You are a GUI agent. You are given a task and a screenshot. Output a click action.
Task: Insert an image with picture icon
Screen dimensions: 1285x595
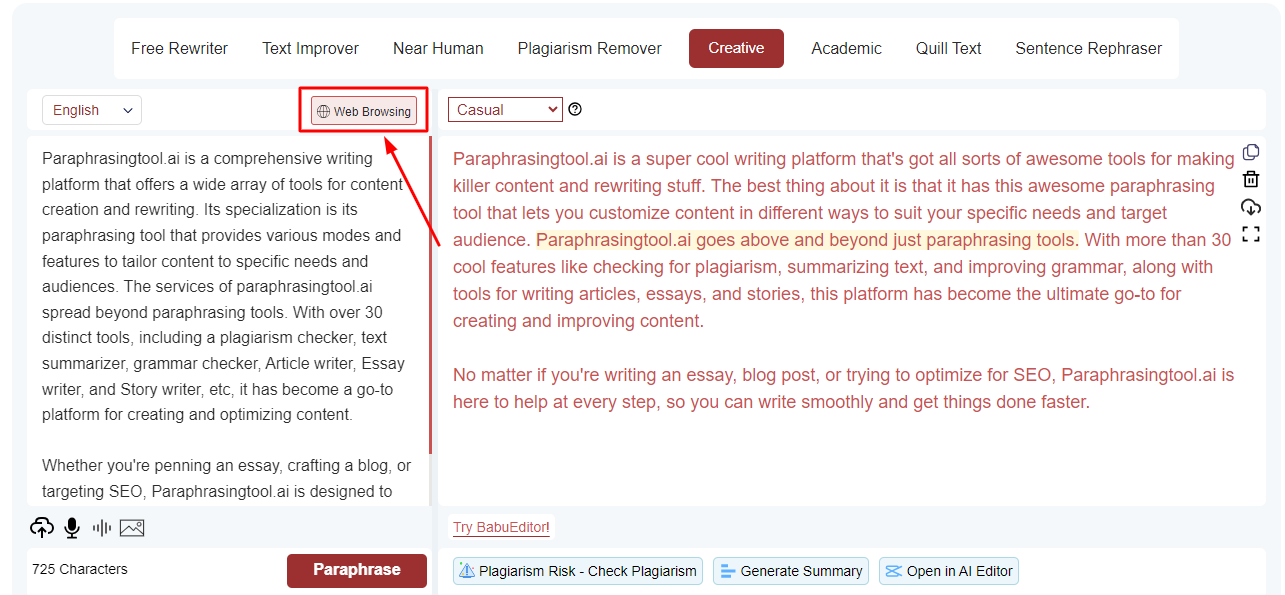pos(132,527)
